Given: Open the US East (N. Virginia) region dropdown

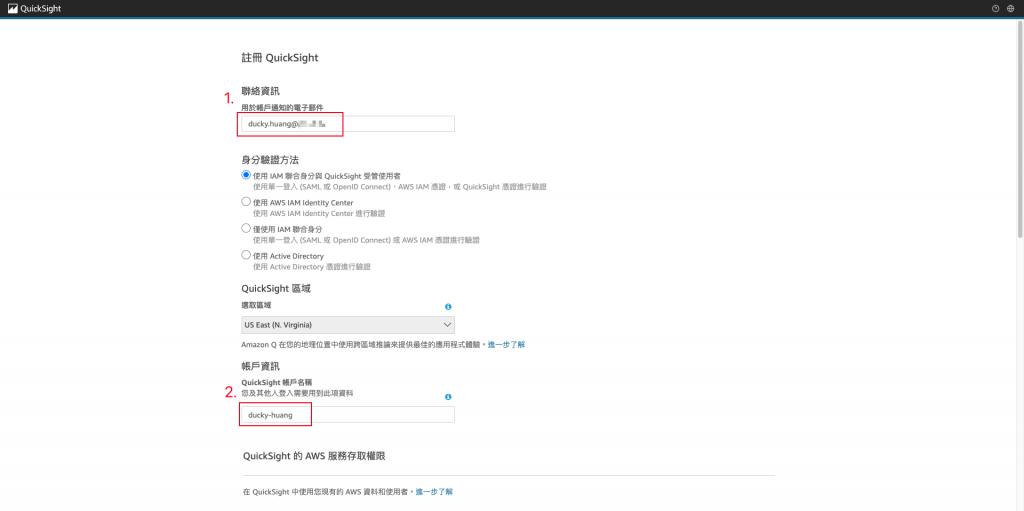Looking at the screenshot, I should tap(348, 325).
